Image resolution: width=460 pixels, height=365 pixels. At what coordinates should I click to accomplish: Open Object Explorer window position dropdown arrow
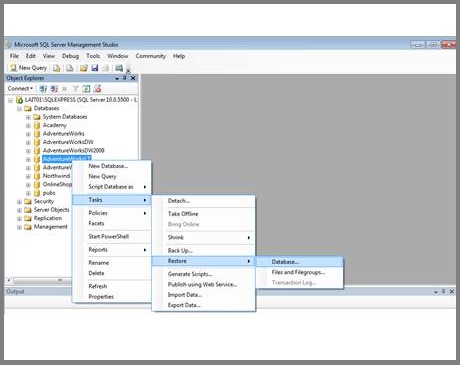[x=117, y=78]
